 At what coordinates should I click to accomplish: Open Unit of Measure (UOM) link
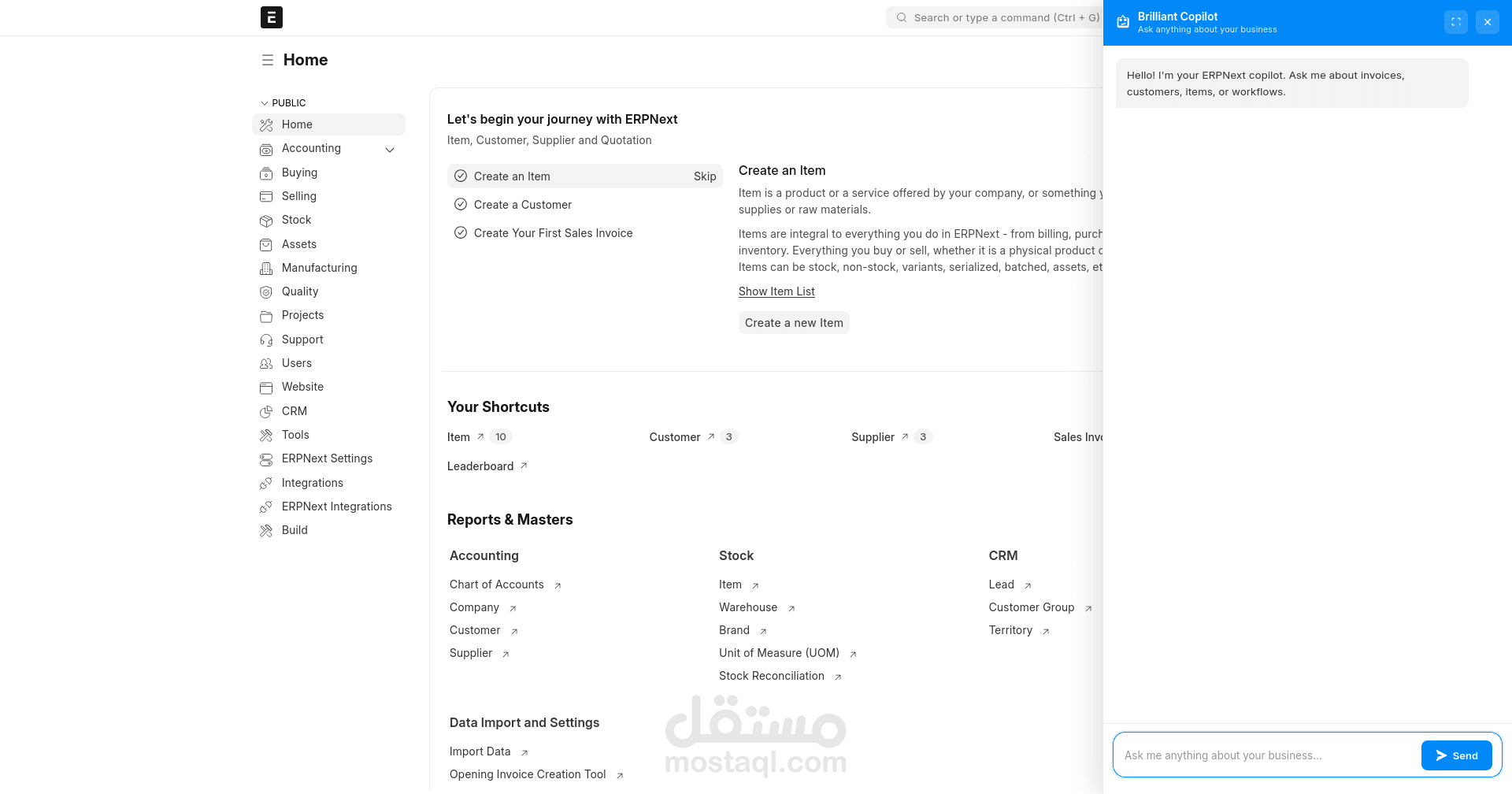(779, 653)
